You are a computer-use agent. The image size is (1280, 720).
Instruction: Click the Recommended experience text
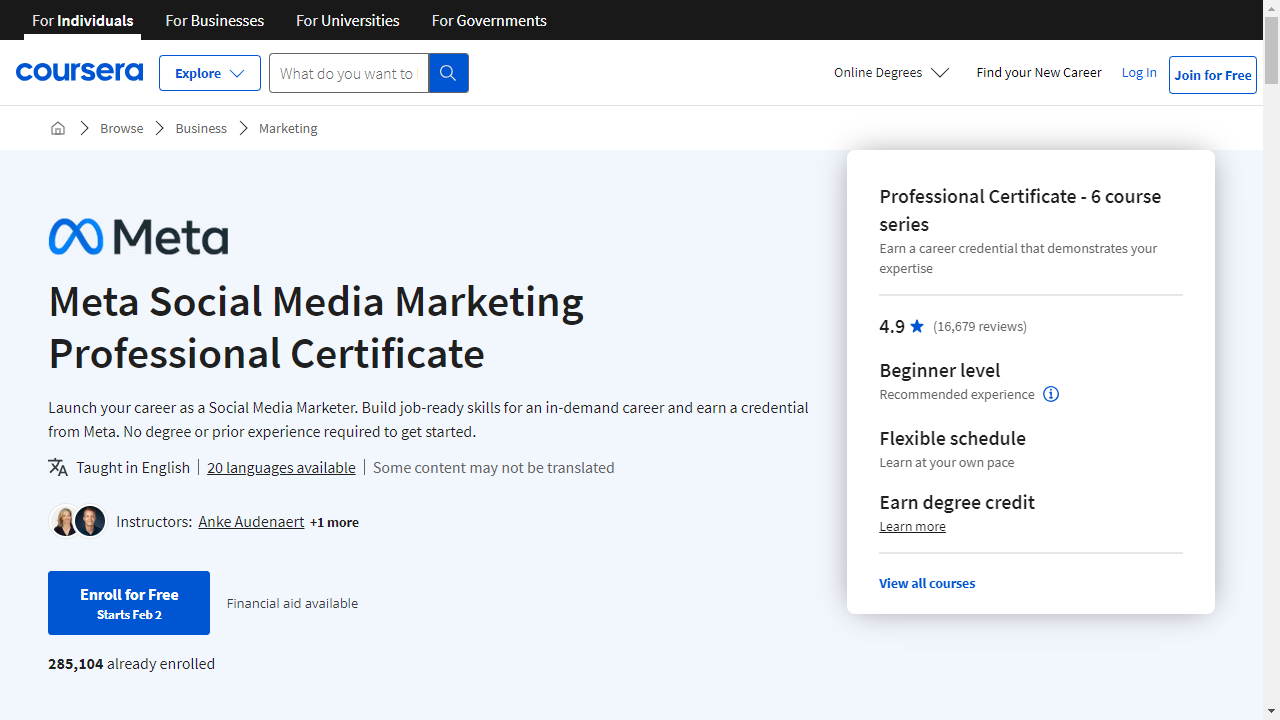click(x=957, y=394)
